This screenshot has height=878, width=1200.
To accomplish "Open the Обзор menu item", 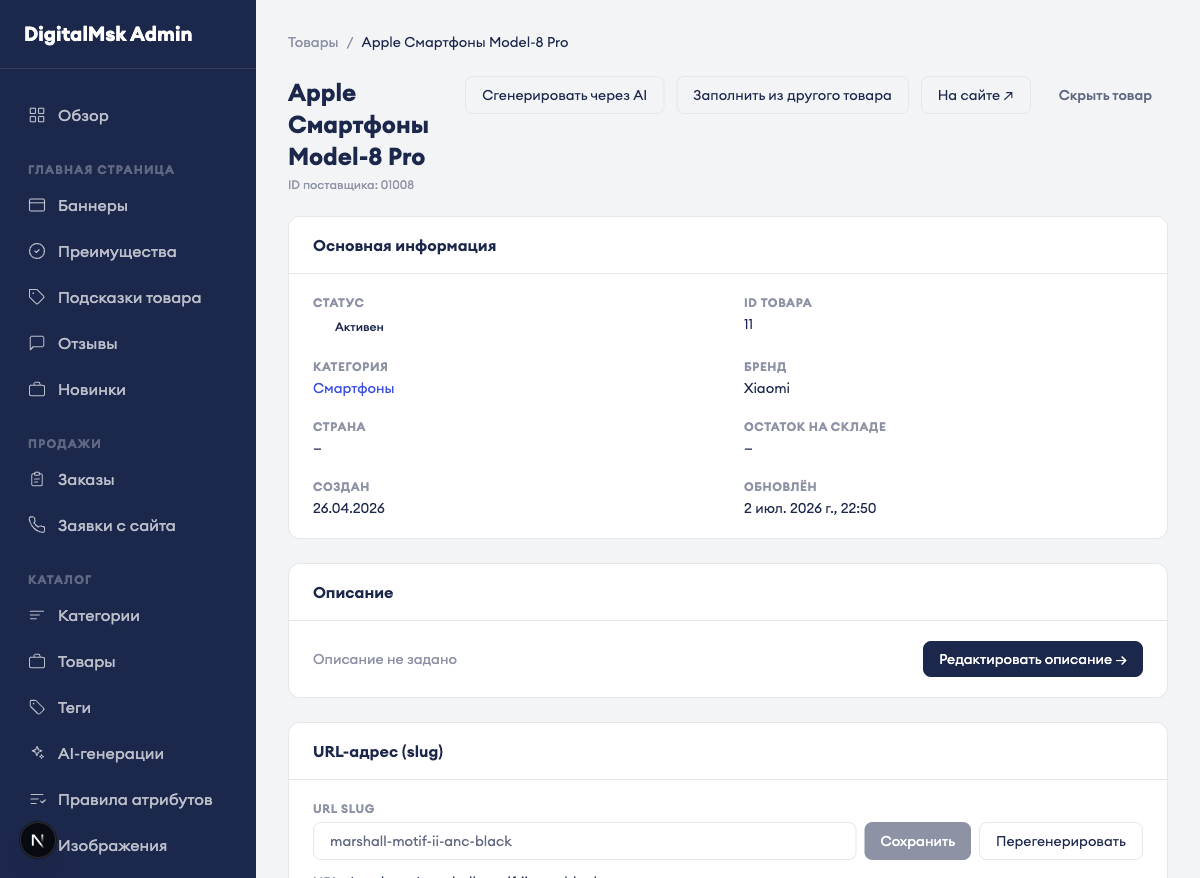I will (x=128, y=115).
